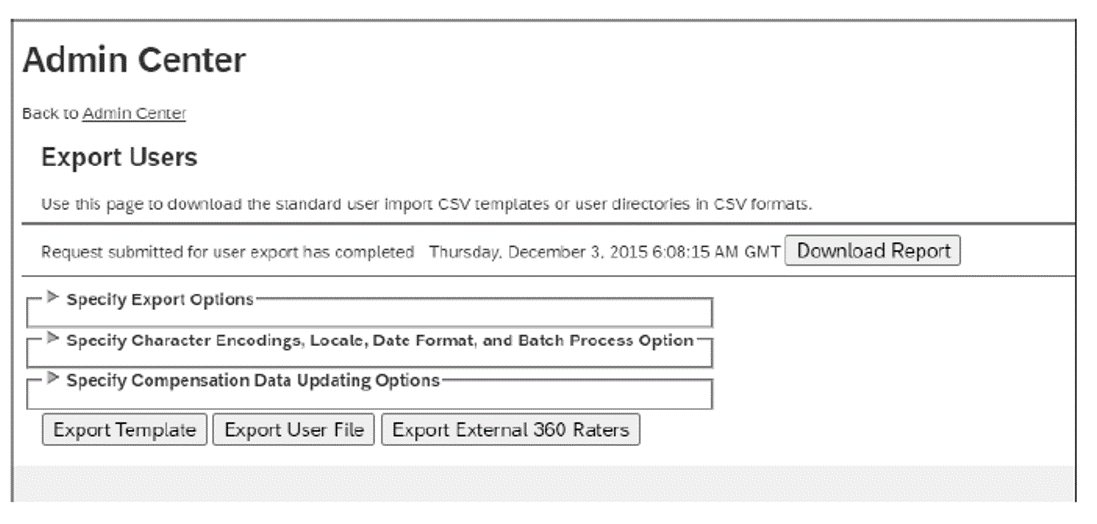The width and height of the screenshot is (1097, 524).
Task: Follow the Admin Center link
Action: [134, 114]
